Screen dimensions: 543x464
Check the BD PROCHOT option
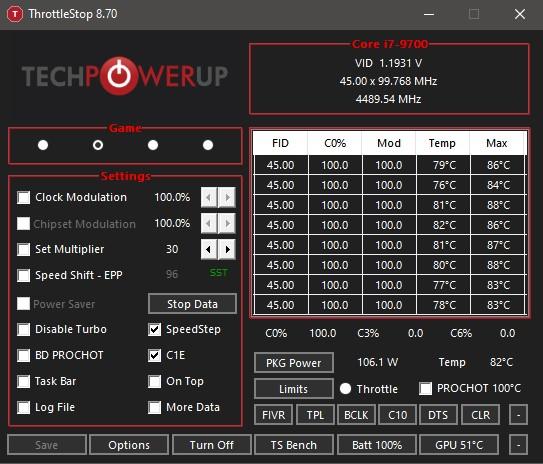point(24,355)
